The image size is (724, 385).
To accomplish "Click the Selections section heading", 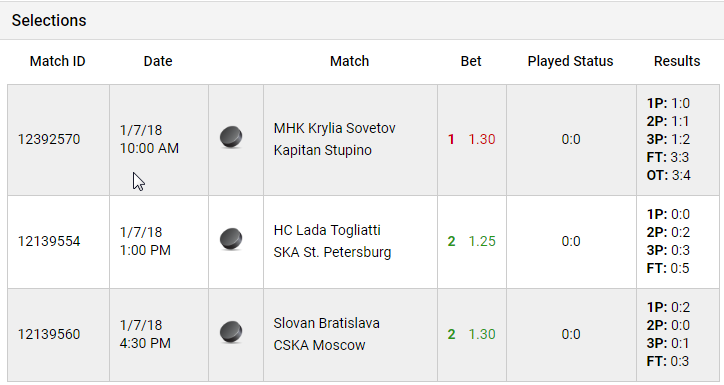I will (49, 20).
